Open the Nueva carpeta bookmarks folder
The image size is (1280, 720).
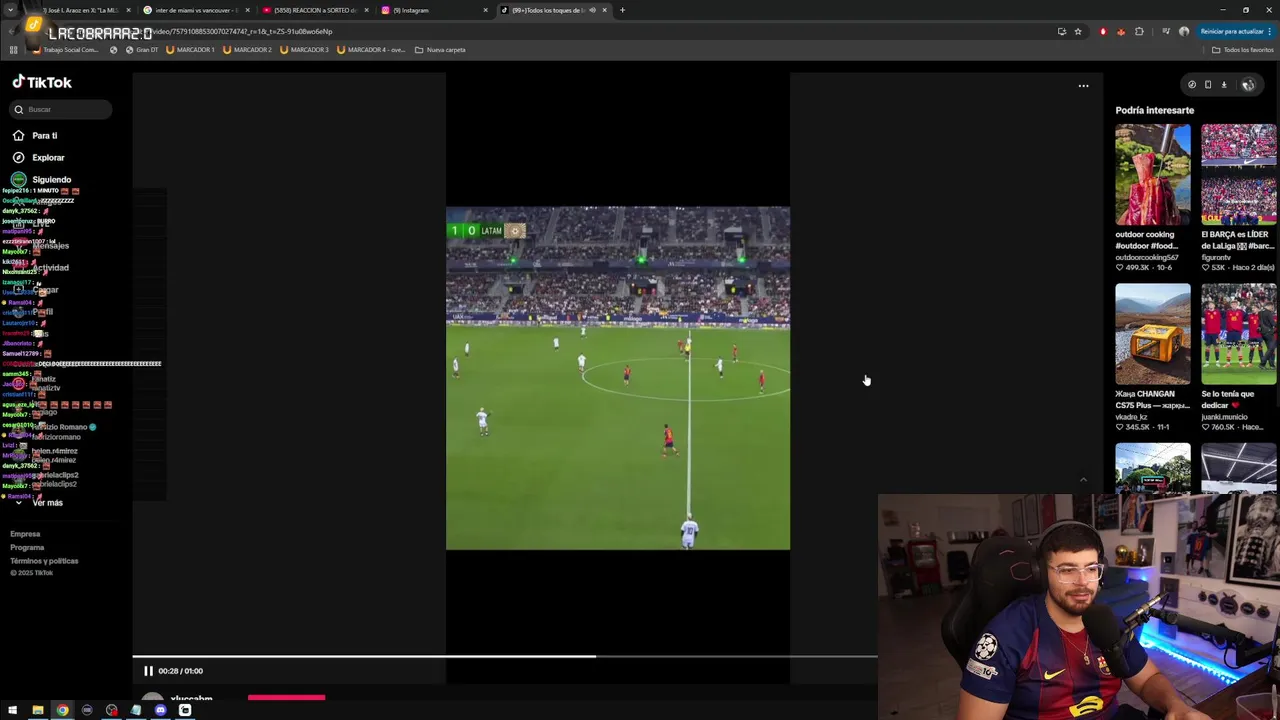click(x=440, y=50)
